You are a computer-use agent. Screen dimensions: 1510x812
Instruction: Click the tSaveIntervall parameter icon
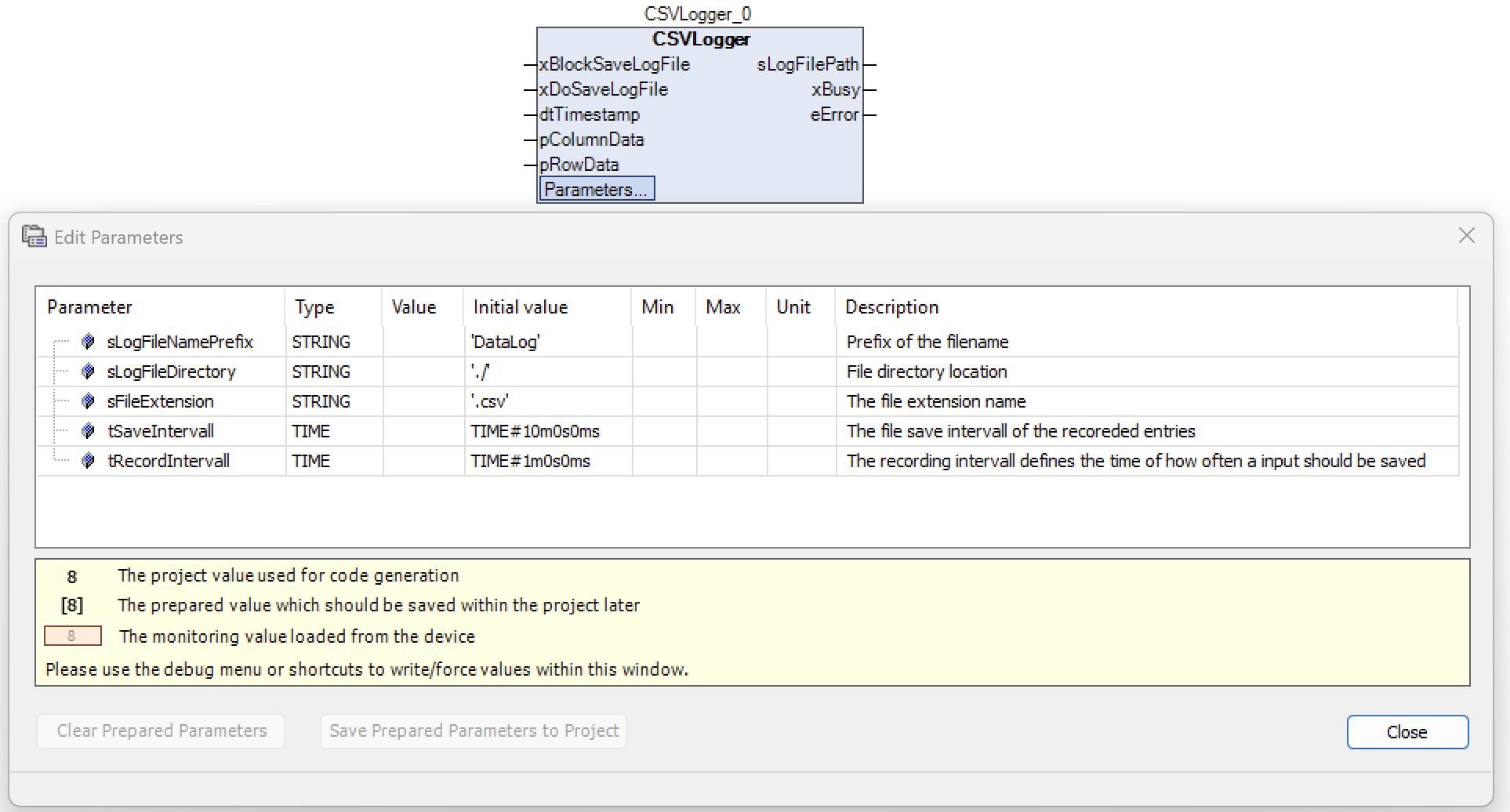pos(88,431)
